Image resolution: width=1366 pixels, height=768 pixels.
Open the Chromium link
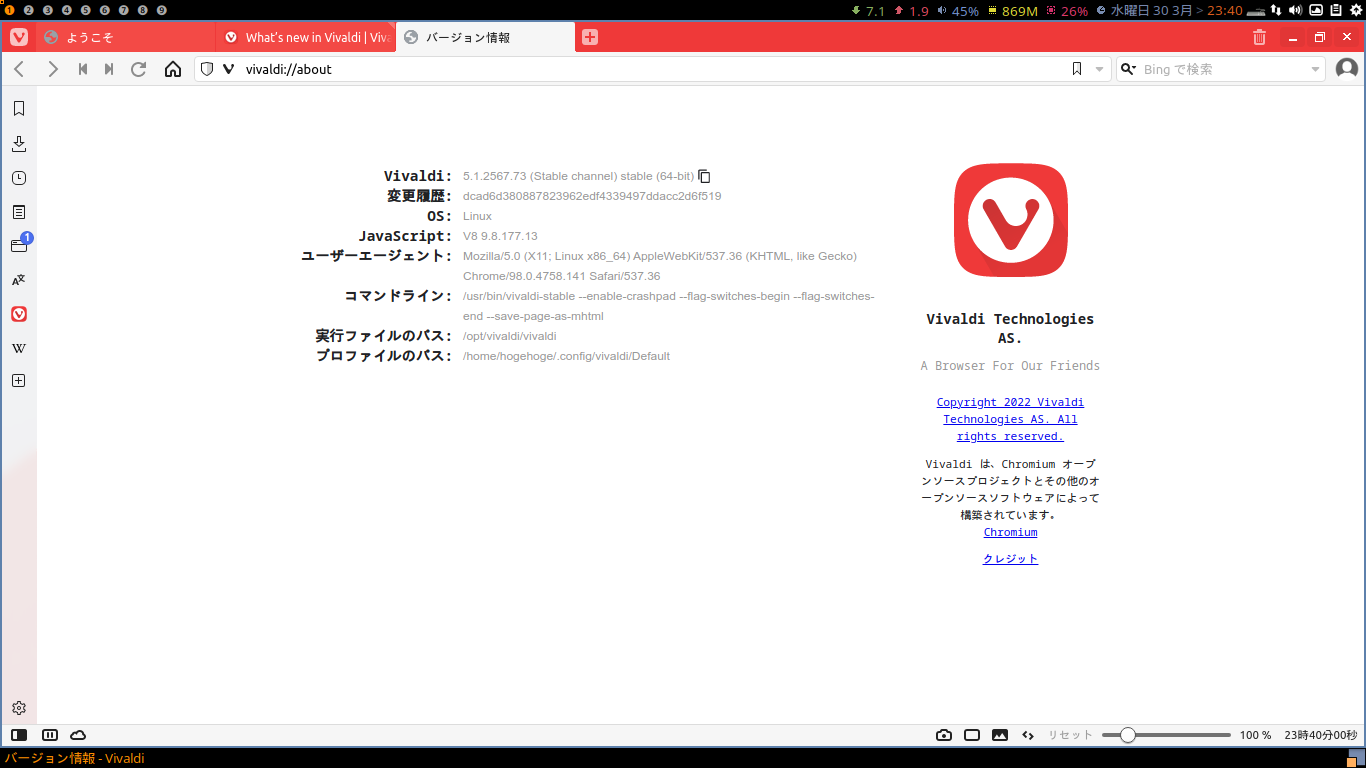[x=1010, y=532]
